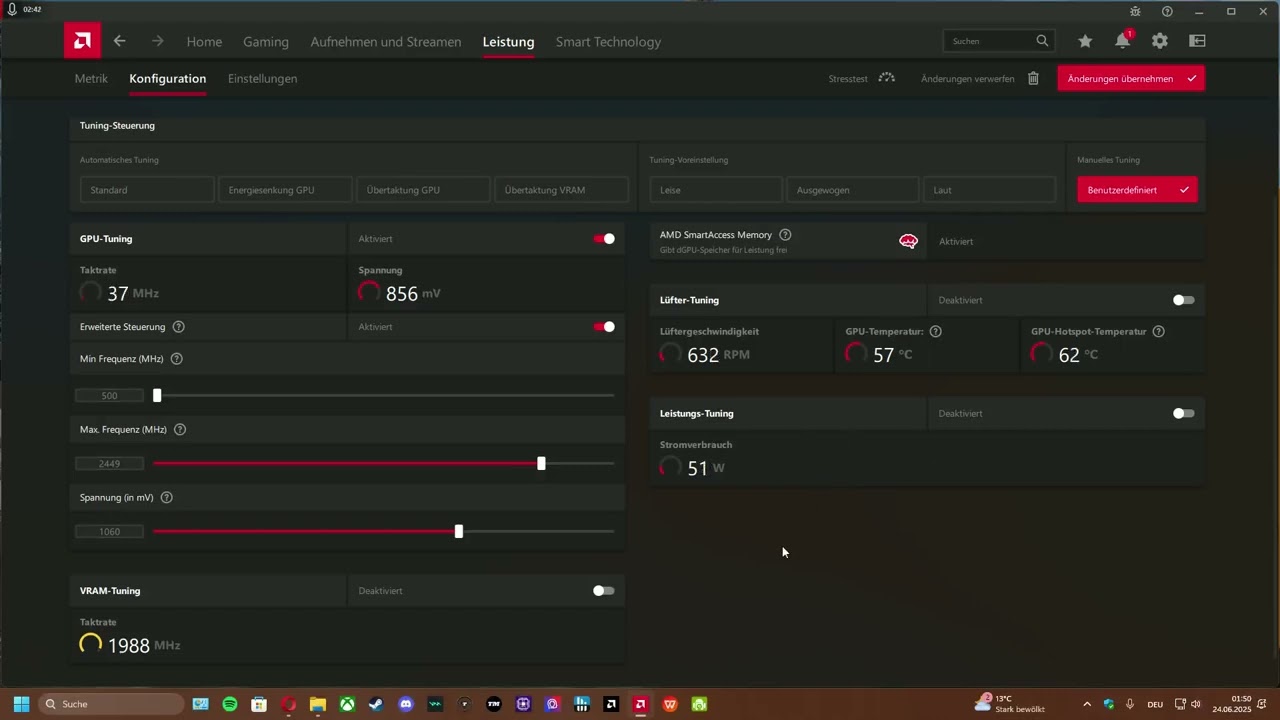Viewport: 1280px width, 720px height.
Task: Select Benutzerdefiniert manual tuning
Action: click(x=1137, y=190)
